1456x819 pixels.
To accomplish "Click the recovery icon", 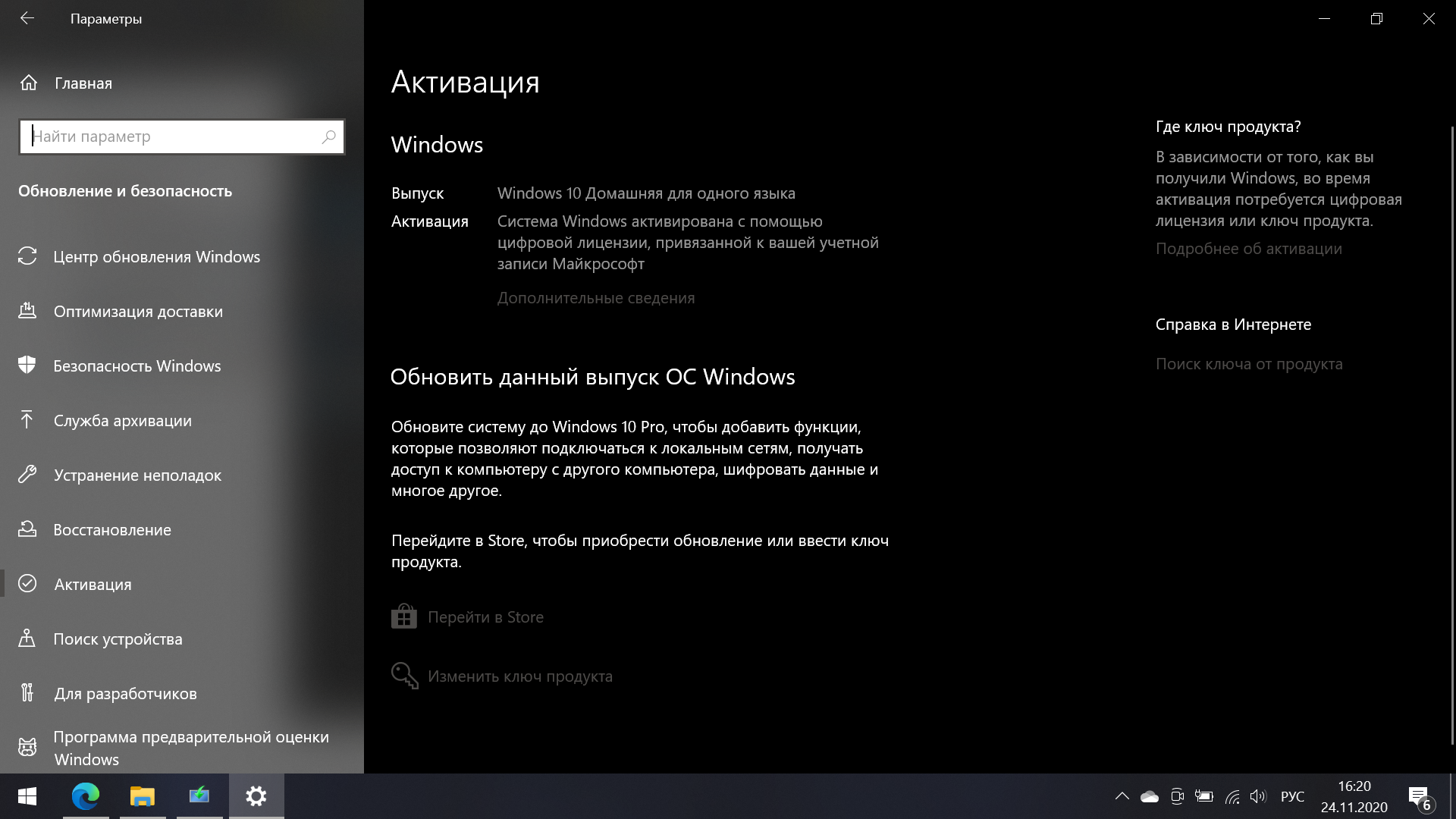I will (27, 529).
